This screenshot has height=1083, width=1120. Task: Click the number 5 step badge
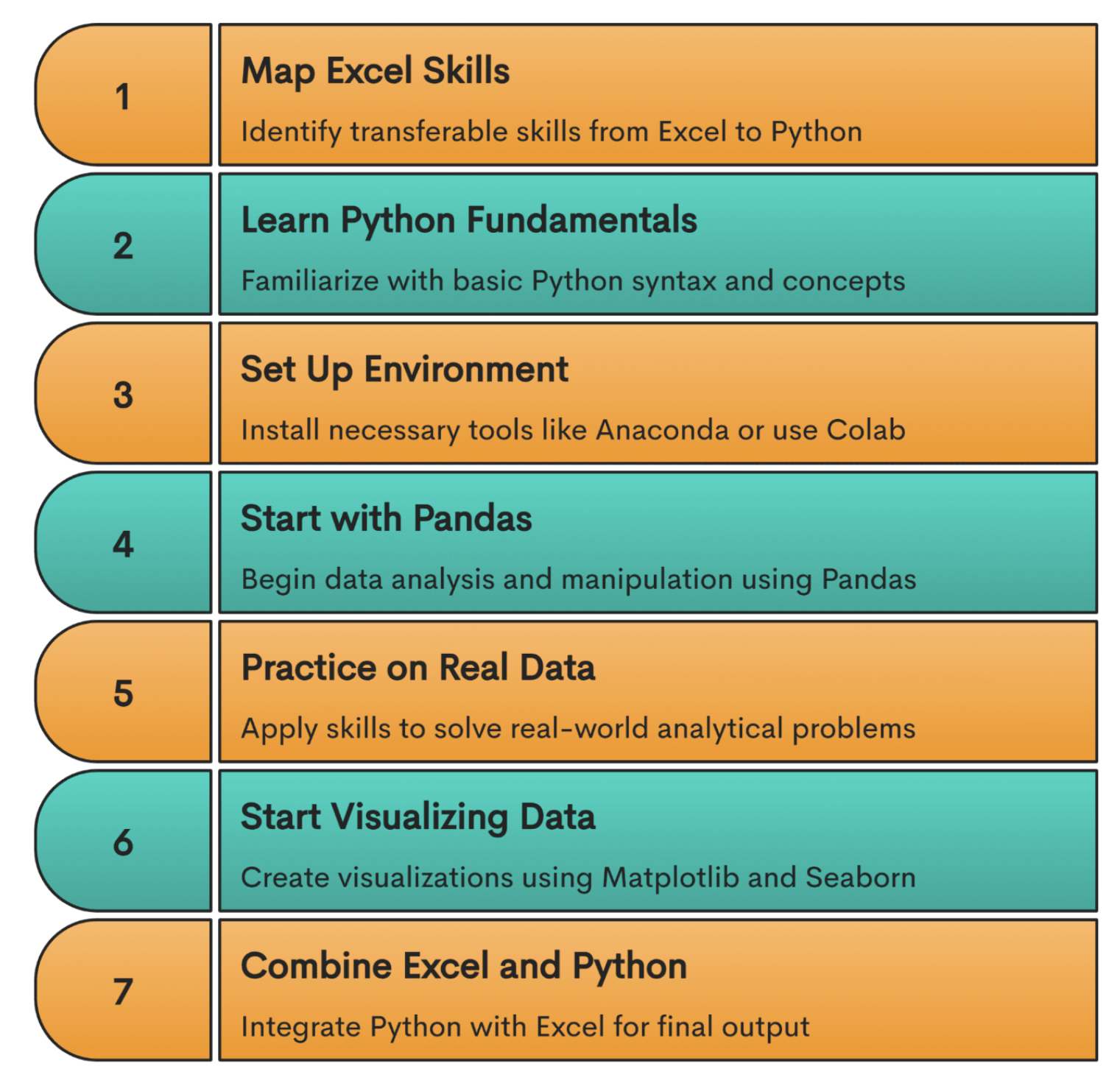tap(123, 693)
